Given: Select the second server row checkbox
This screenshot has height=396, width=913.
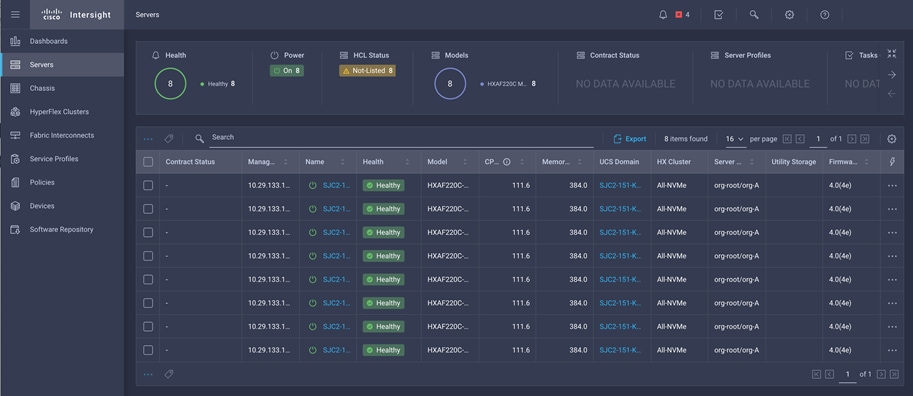Looking at the screenshot, I should tap(148, 208).
